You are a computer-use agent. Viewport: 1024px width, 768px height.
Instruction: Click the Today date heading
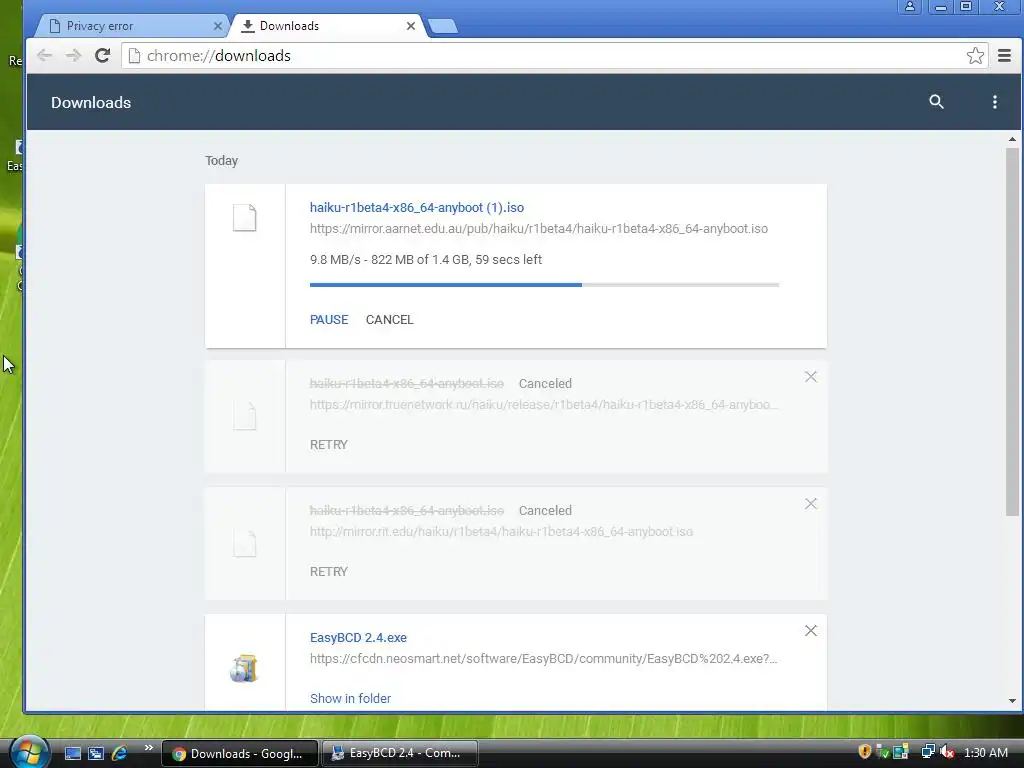(x=221, y=161)
